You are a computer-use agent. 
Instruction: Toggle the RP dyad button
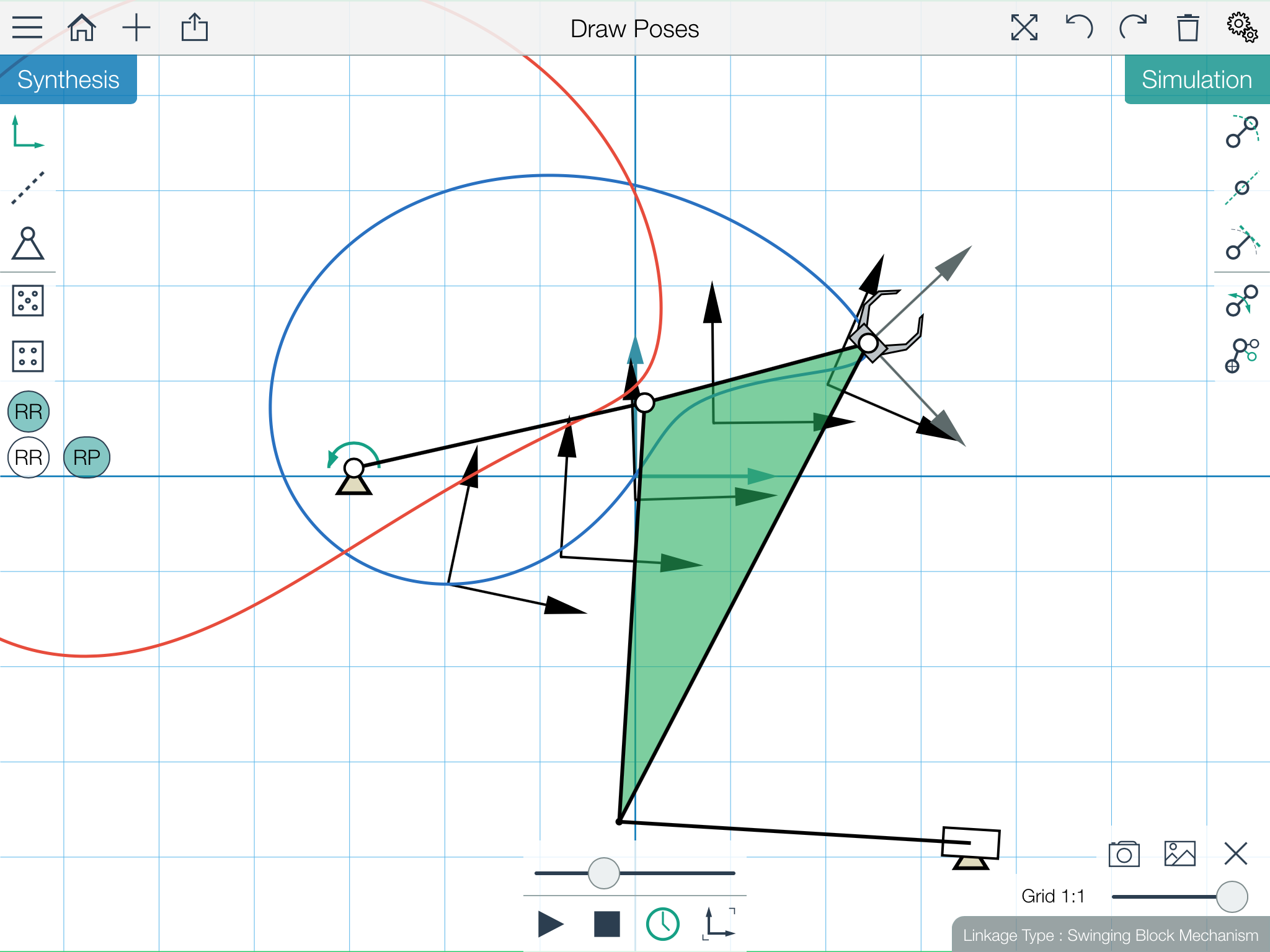pyautogui.click(x=87, y=457)
